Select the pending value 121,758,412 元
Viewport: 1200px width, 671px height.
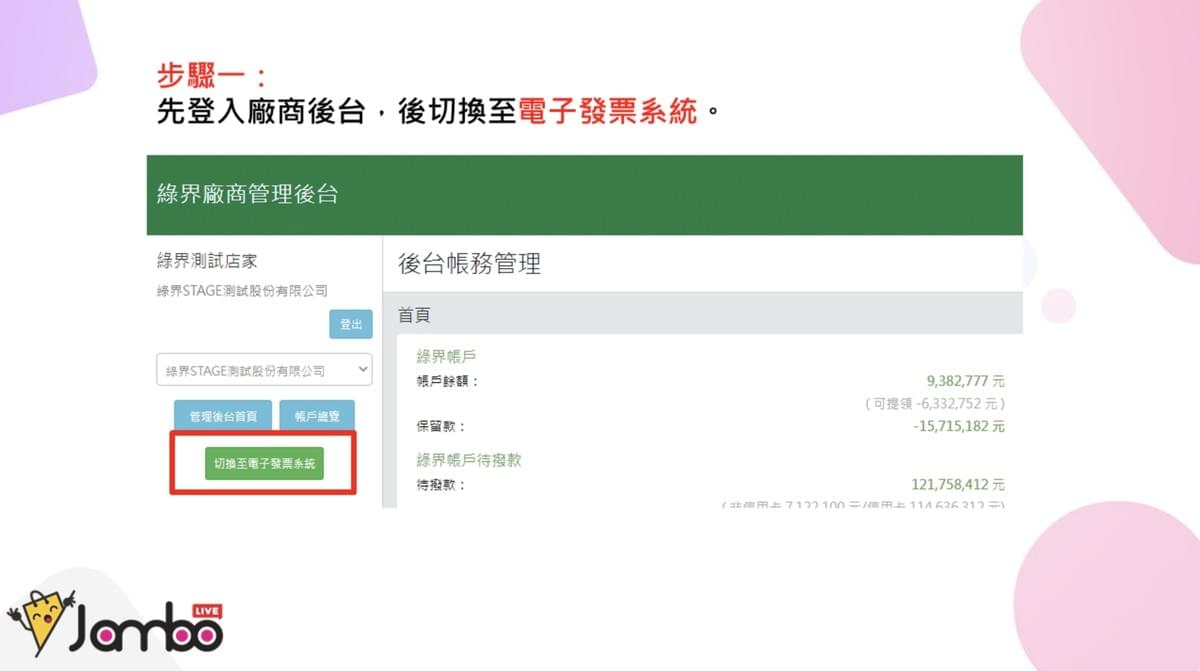[958, 485]
